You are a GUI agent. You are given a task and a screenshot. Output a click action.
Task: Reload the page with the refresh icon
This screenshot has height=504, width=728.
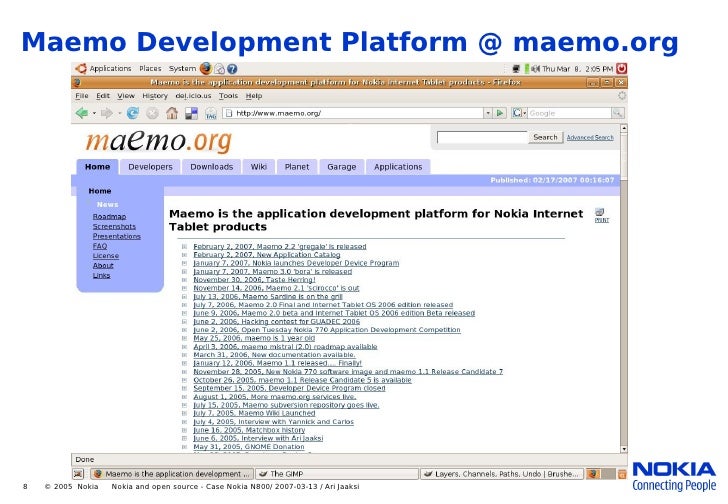133,113
